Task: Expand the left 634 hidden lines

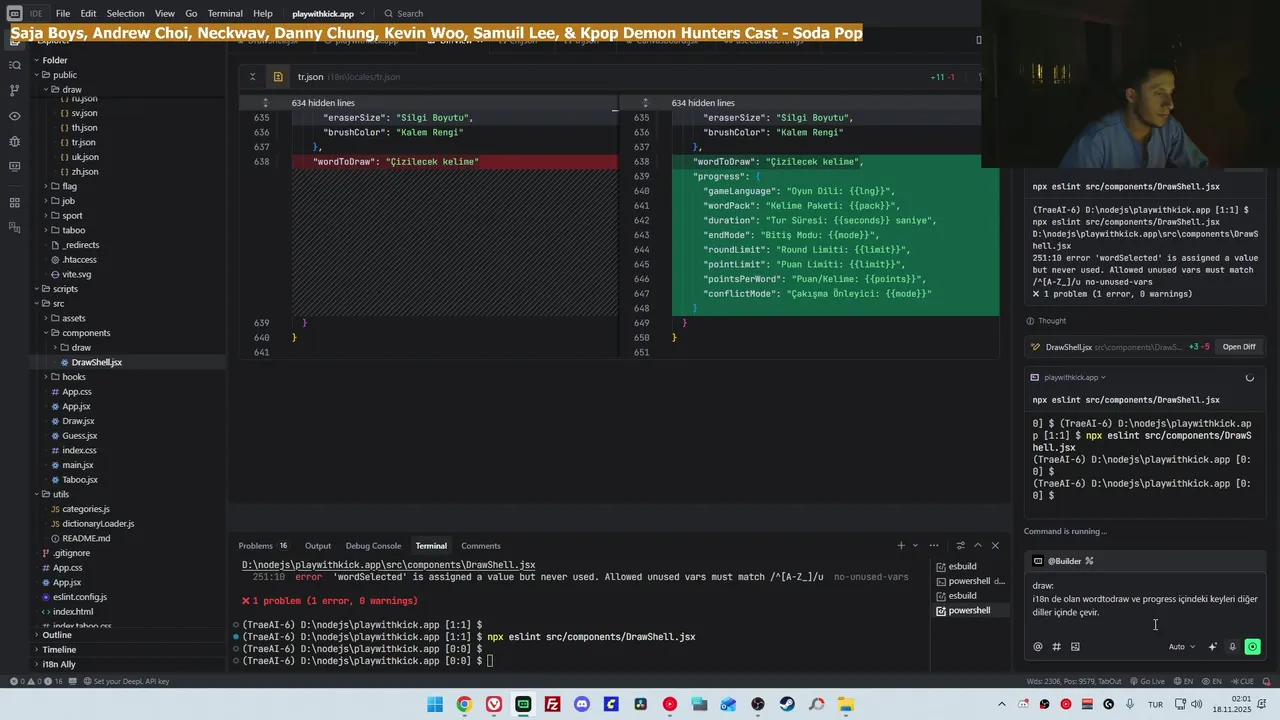Action: click(x=323, y=103)
